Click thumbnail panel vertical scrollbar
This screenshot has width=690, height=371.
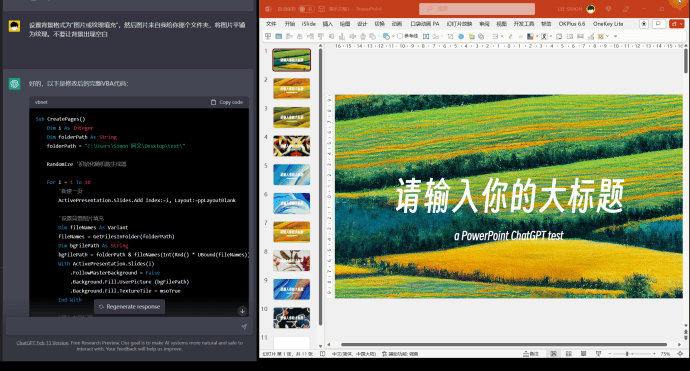click(320, 187)
